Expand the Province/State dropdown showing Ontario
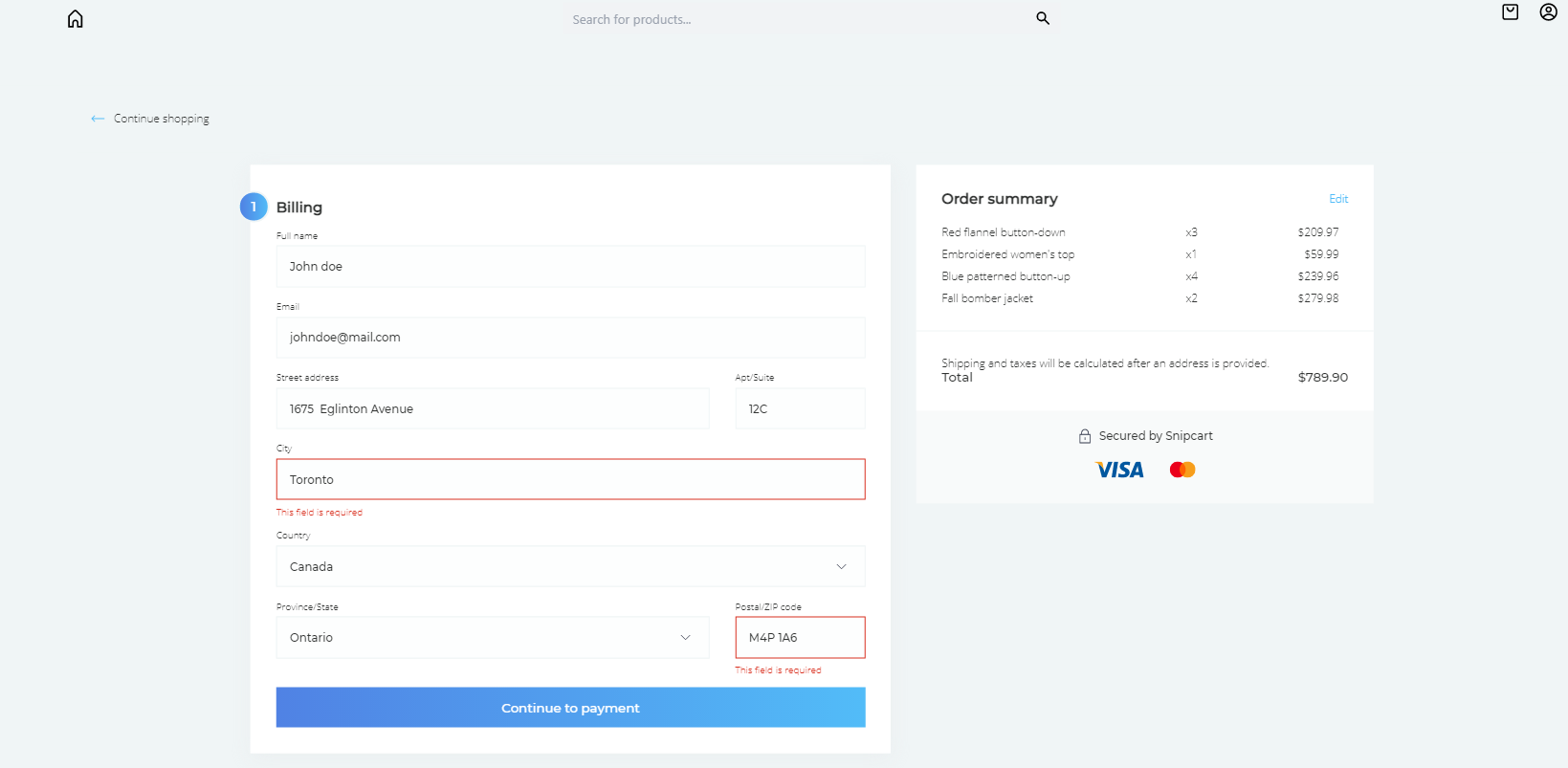The height and width of the screenshot is (768, 1568). 492,637
